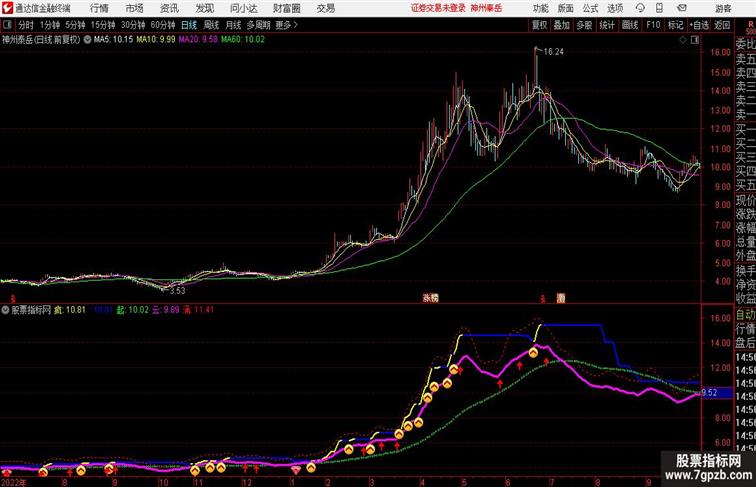Click the mobile phone icon
This screenshot has height=487, width=756.
pyautogui.click(x=659, y=8)
